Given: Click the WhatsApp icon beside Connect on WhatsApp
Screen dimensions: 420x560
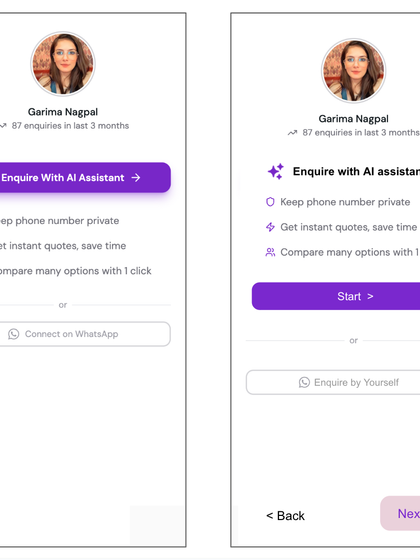Looking at the screenshot, I should point(14,334).
